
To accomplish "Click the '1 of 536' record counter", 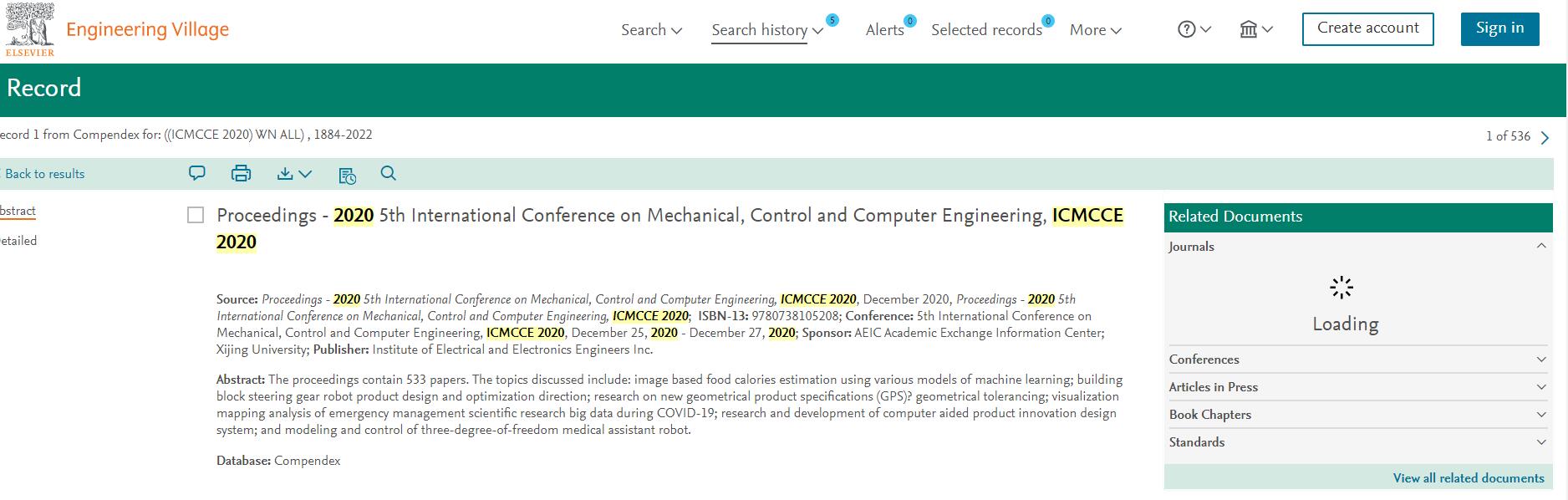I will (1508, 136).
